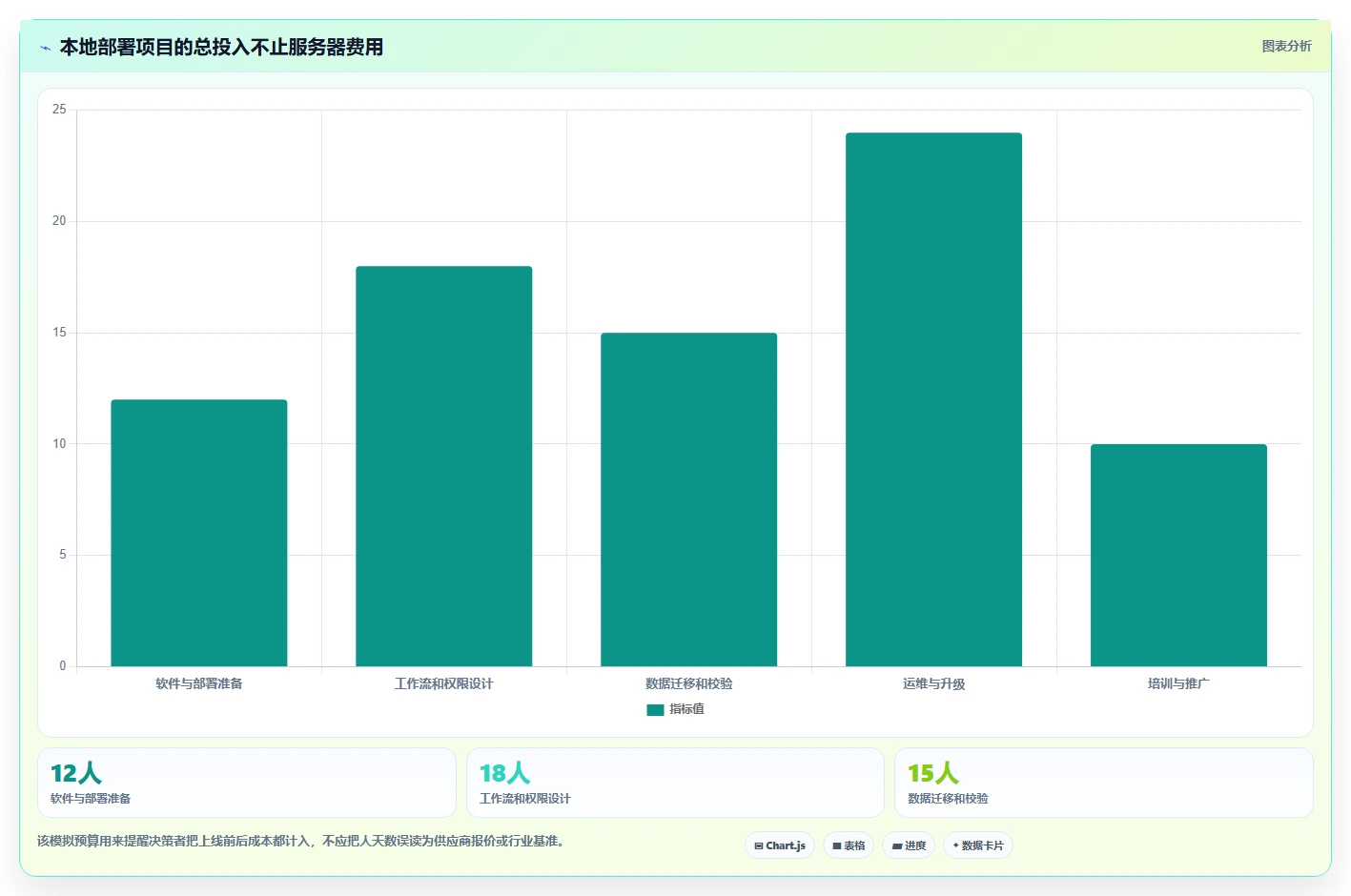
Task: Click the teal legend color box
Action: pos(655,710)
